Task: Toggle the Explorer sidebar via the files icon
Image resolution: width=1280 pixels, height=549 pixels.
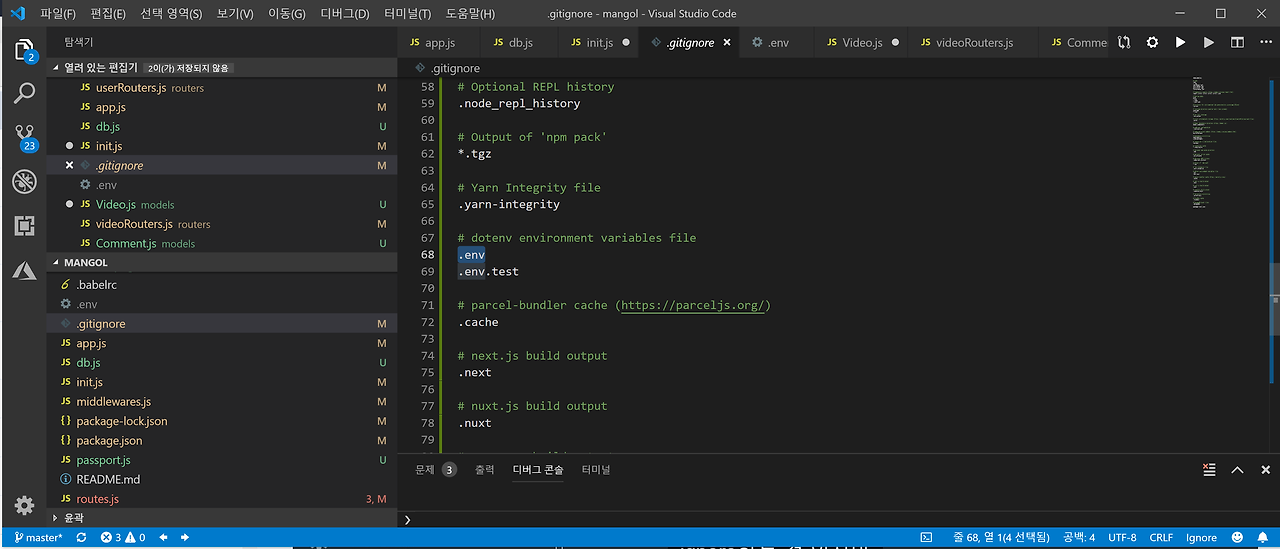Action: pos(24,50)
